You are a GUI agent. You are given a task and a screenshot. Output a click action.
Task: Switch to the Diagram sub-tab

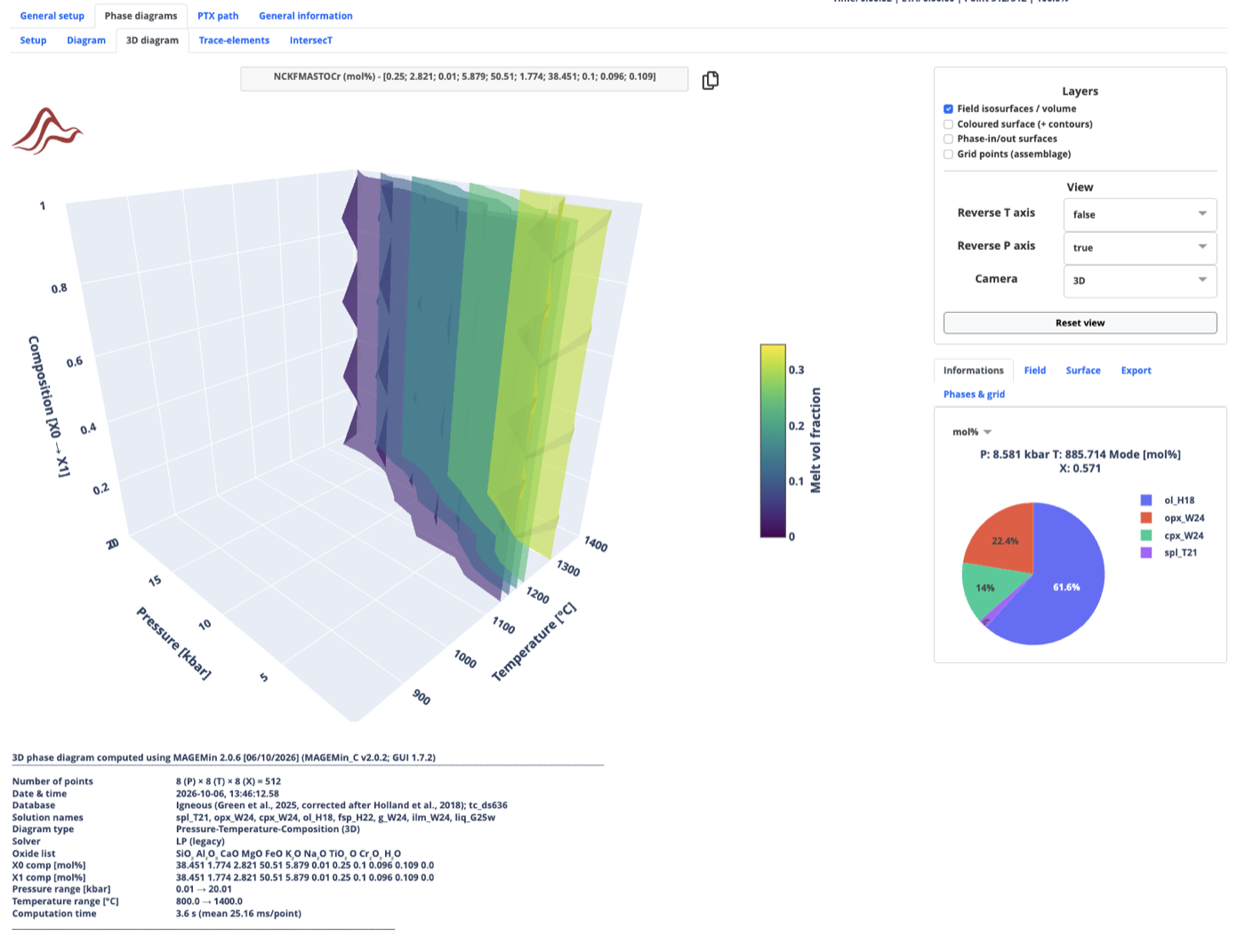(x=86, y=40)
